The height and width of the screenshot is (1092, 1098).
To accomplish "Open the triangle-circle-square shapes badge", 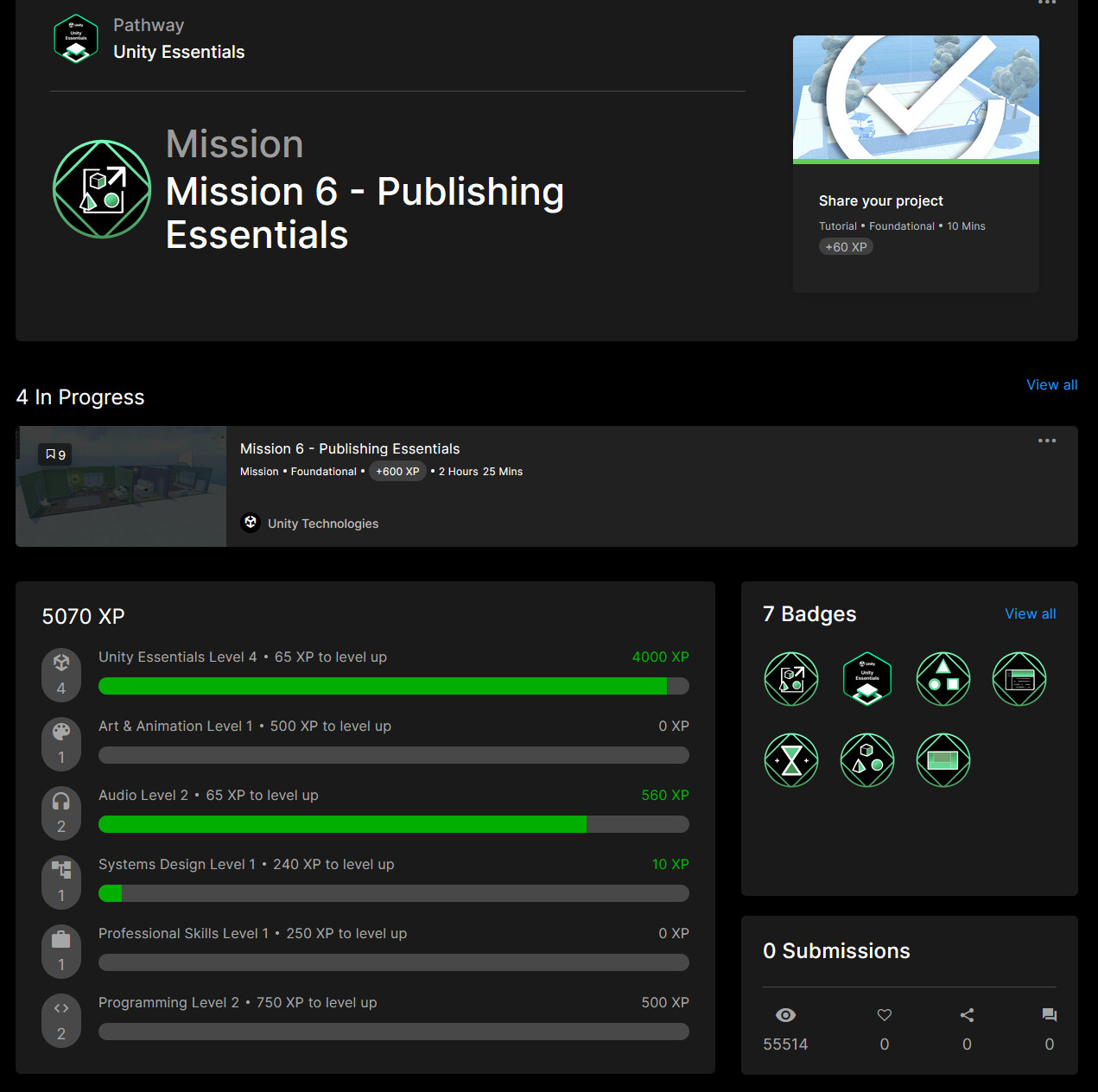I will (943, 679).
